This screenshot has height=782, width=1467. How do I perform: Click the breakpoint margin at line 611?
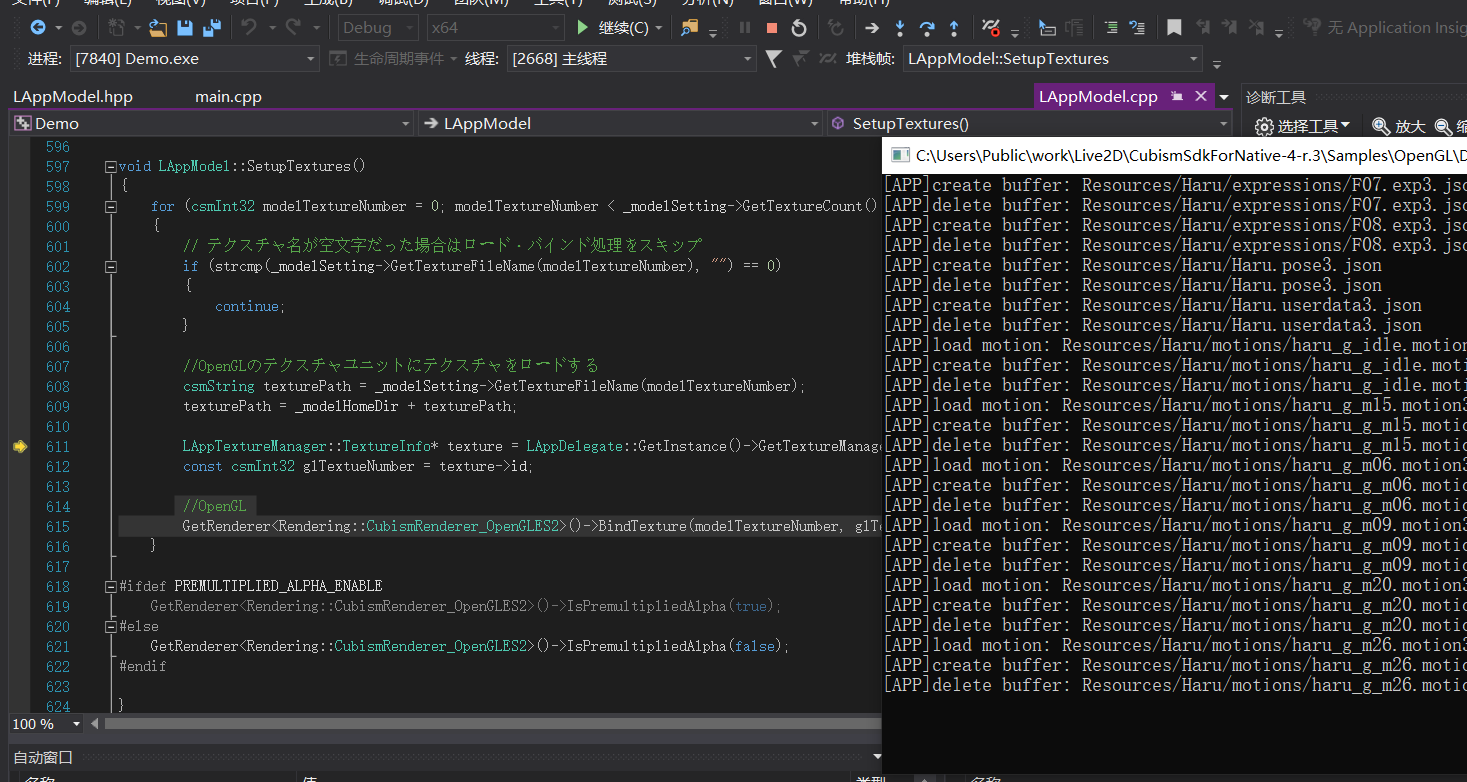pyautogui.click(x=20, y=447)
